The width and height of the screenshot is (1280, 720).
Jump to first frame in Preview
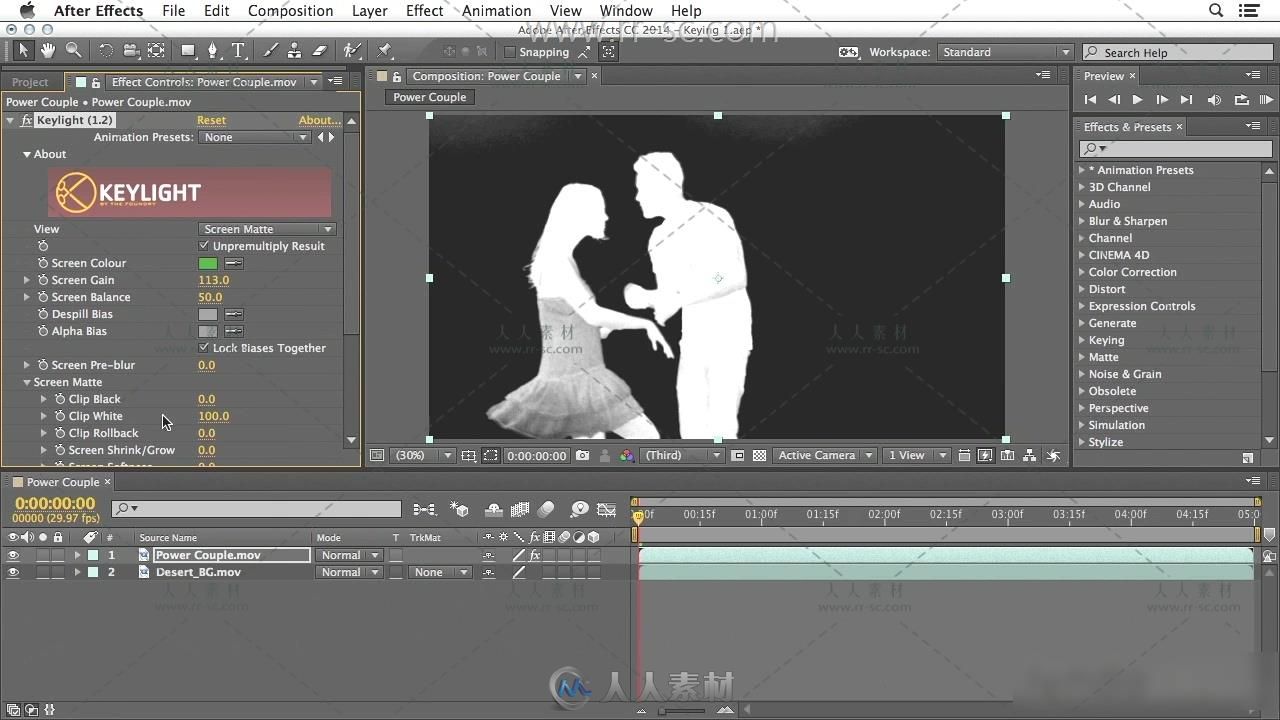point(1090,100)
